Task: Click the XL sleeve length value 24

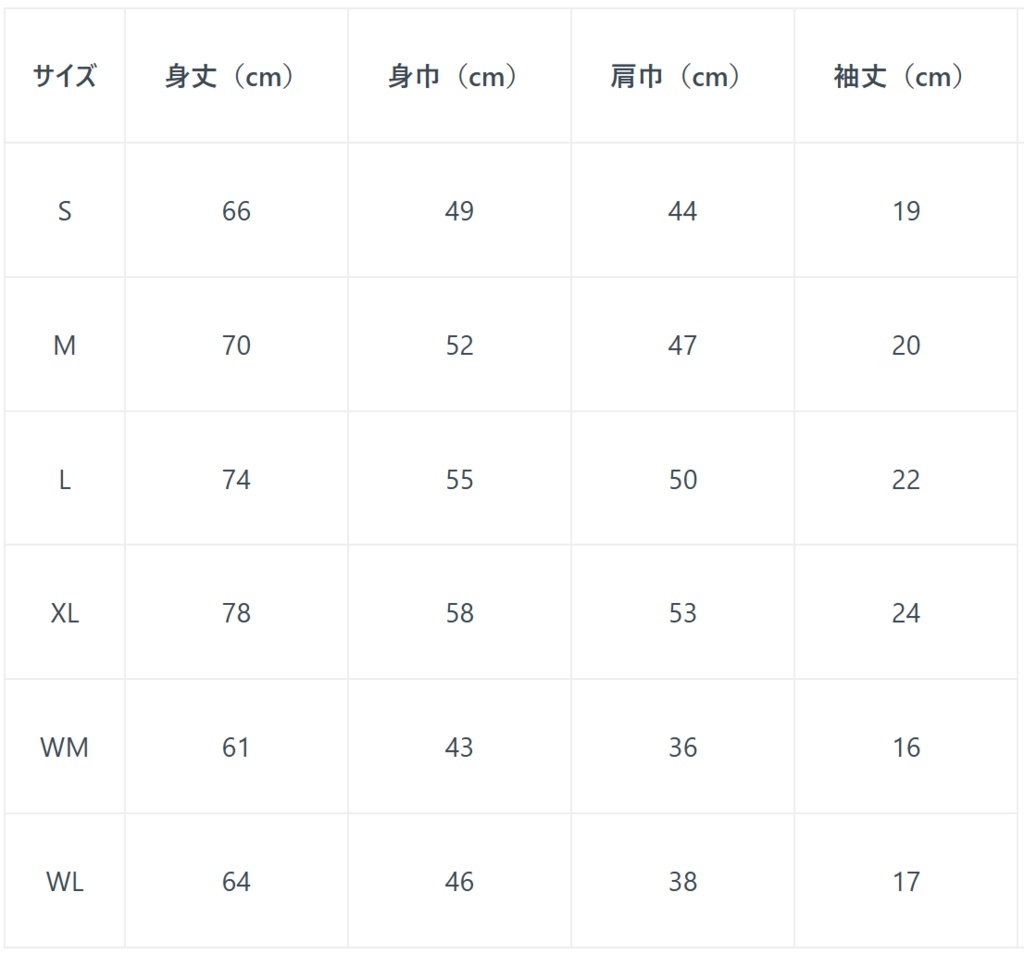Action: click(905, 613)
